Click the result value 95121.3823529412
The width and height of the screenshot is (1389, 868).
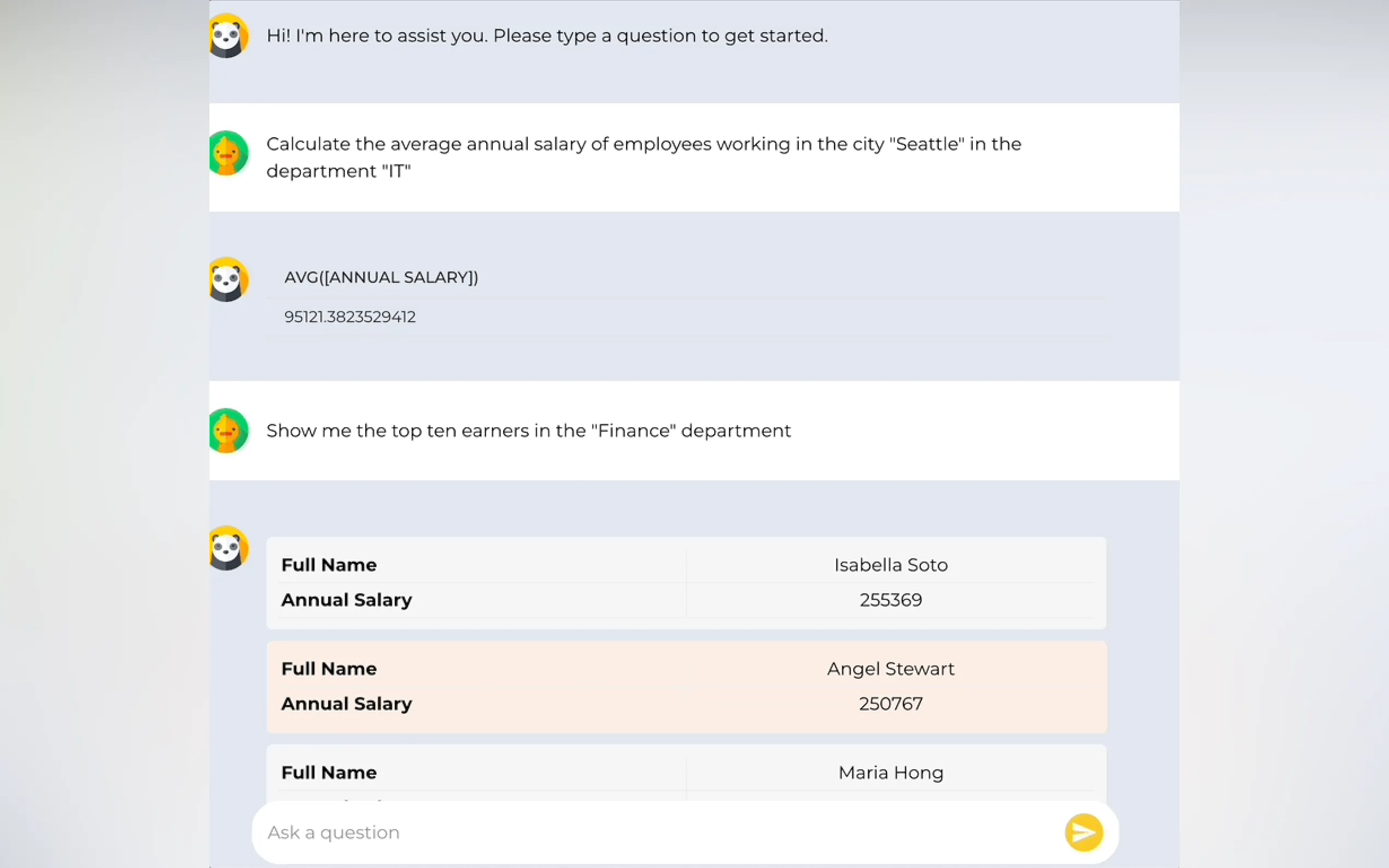pos(349,317)
